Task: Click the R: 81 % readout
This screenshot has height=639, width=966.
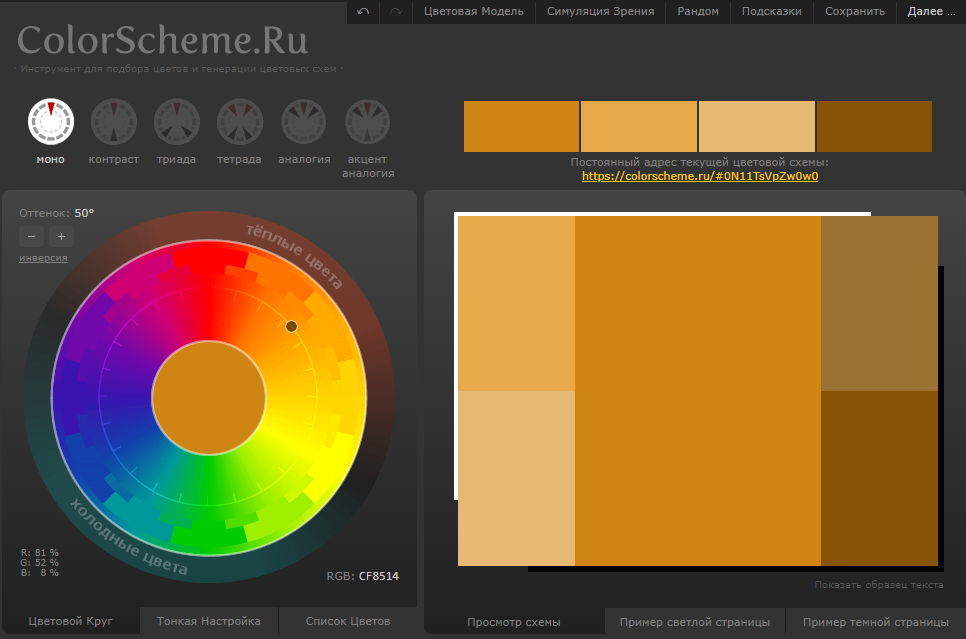Action: pos(39,553)
